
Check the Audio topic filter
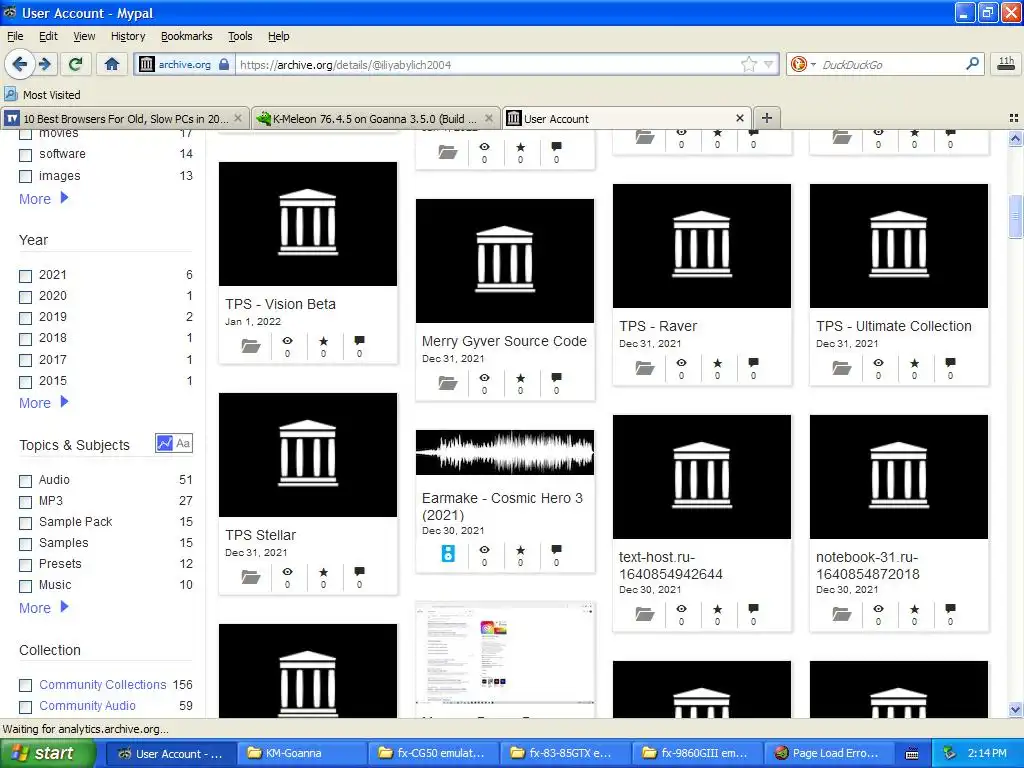click(x=25, y=481)
